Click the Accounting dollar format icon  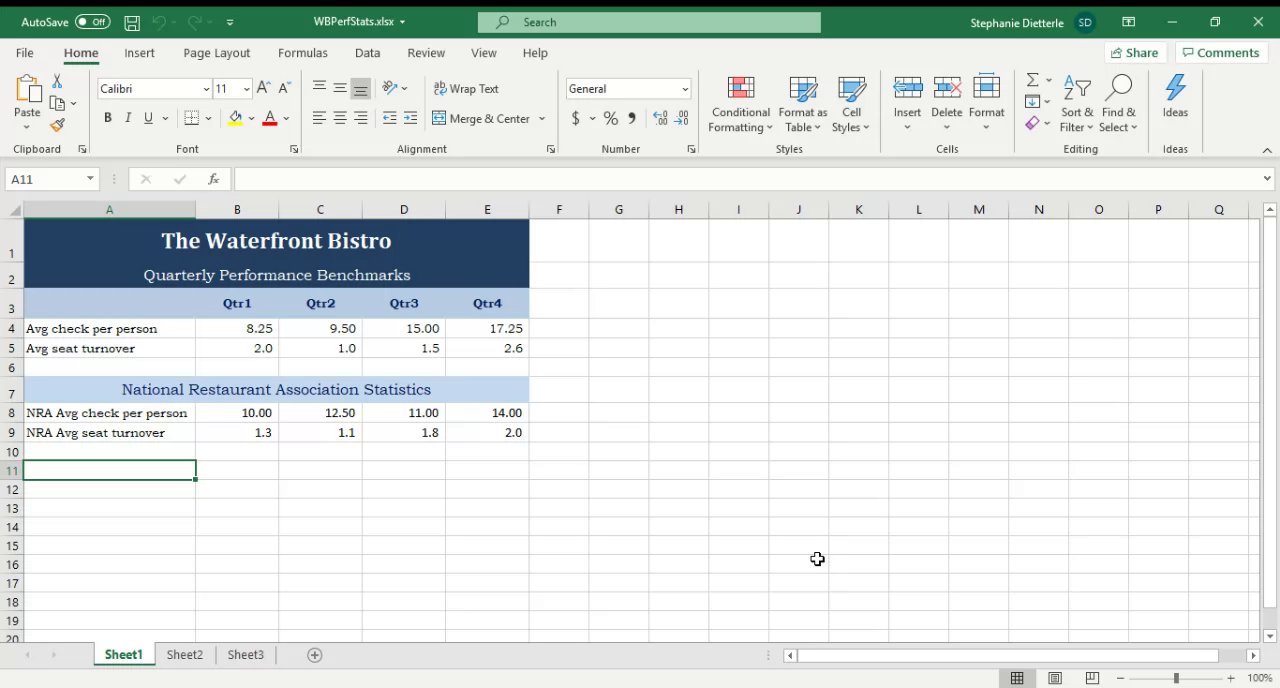pos(575,118)
